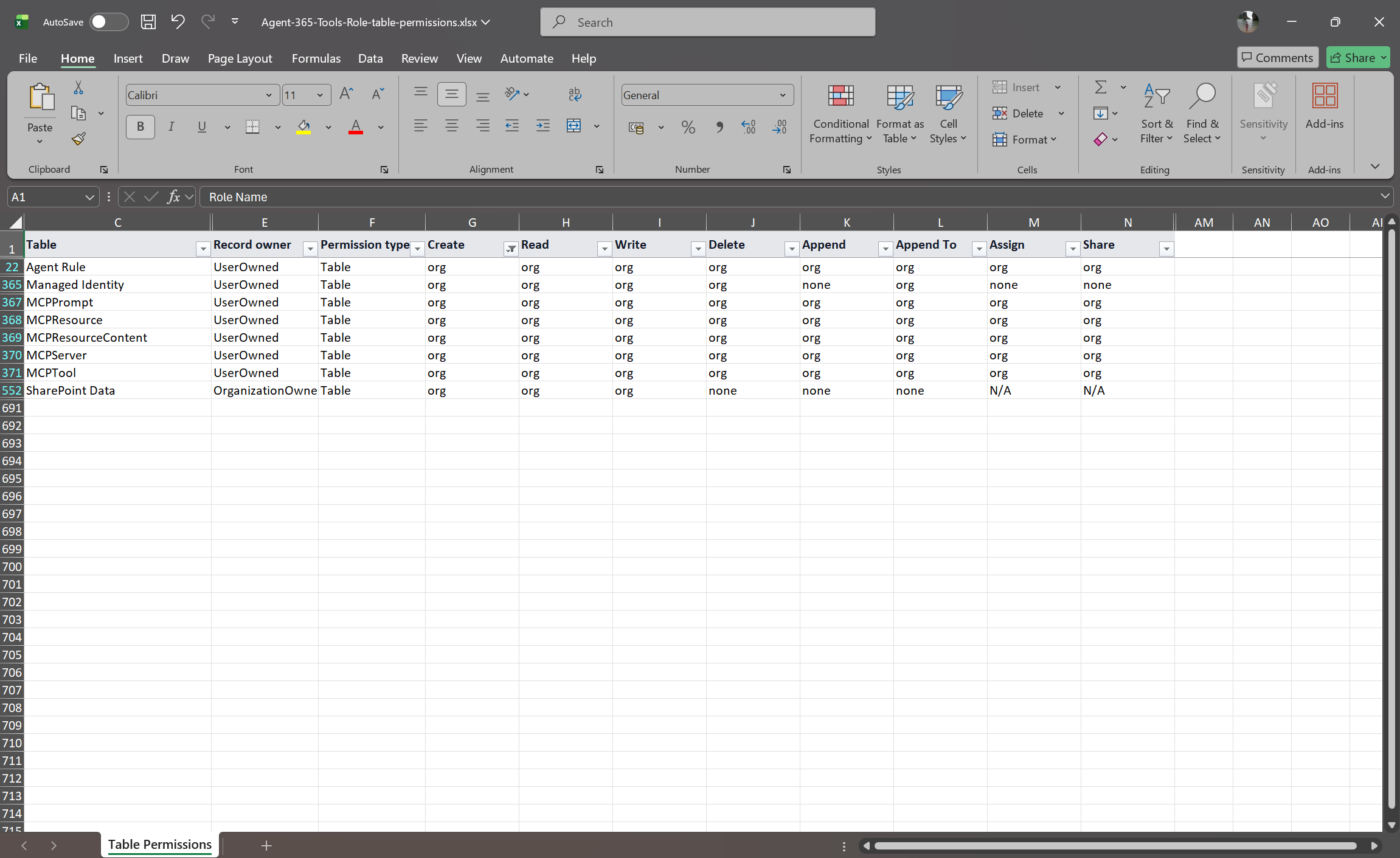The height and width of the screenshot is (858, 1400).
Task: Open Find & Select magnifier
Action: click(1202, 96)
